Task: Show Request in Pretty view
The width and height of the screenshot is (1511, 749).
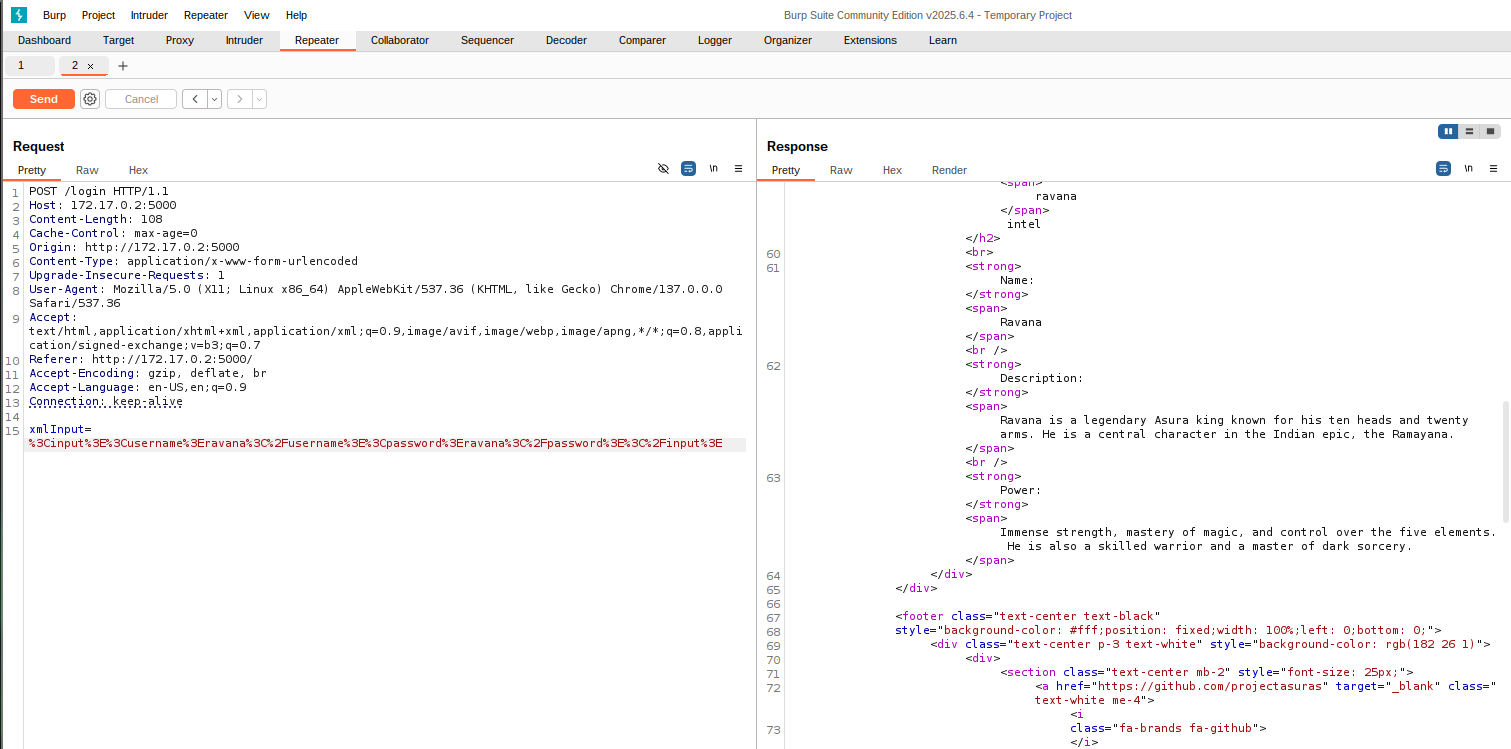Action: click(x=32, y=170)
